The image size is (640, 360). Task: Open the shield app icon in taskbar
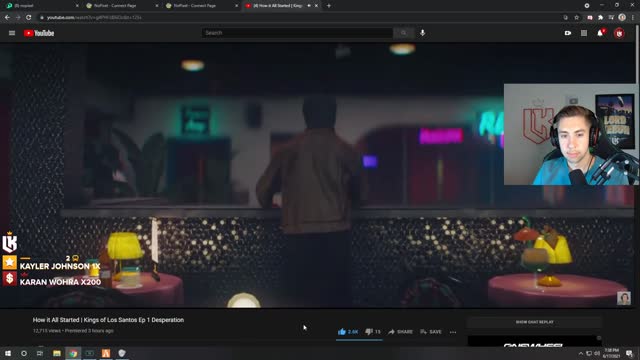[x=122, y=353]
